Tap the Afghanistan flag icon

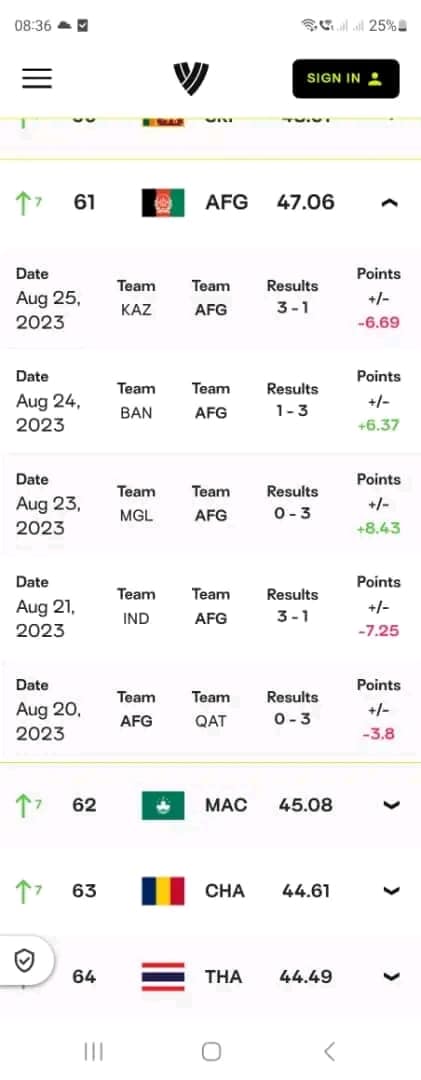pos(163,202)
